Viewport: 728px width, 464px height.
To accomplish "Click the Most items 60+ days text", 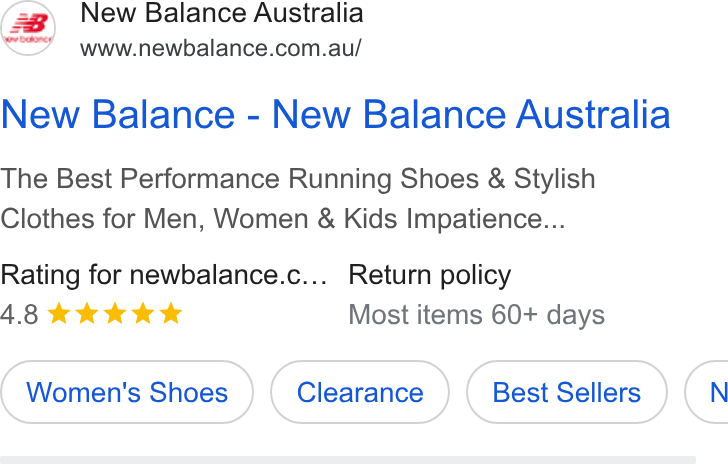I will coord(476,314).
